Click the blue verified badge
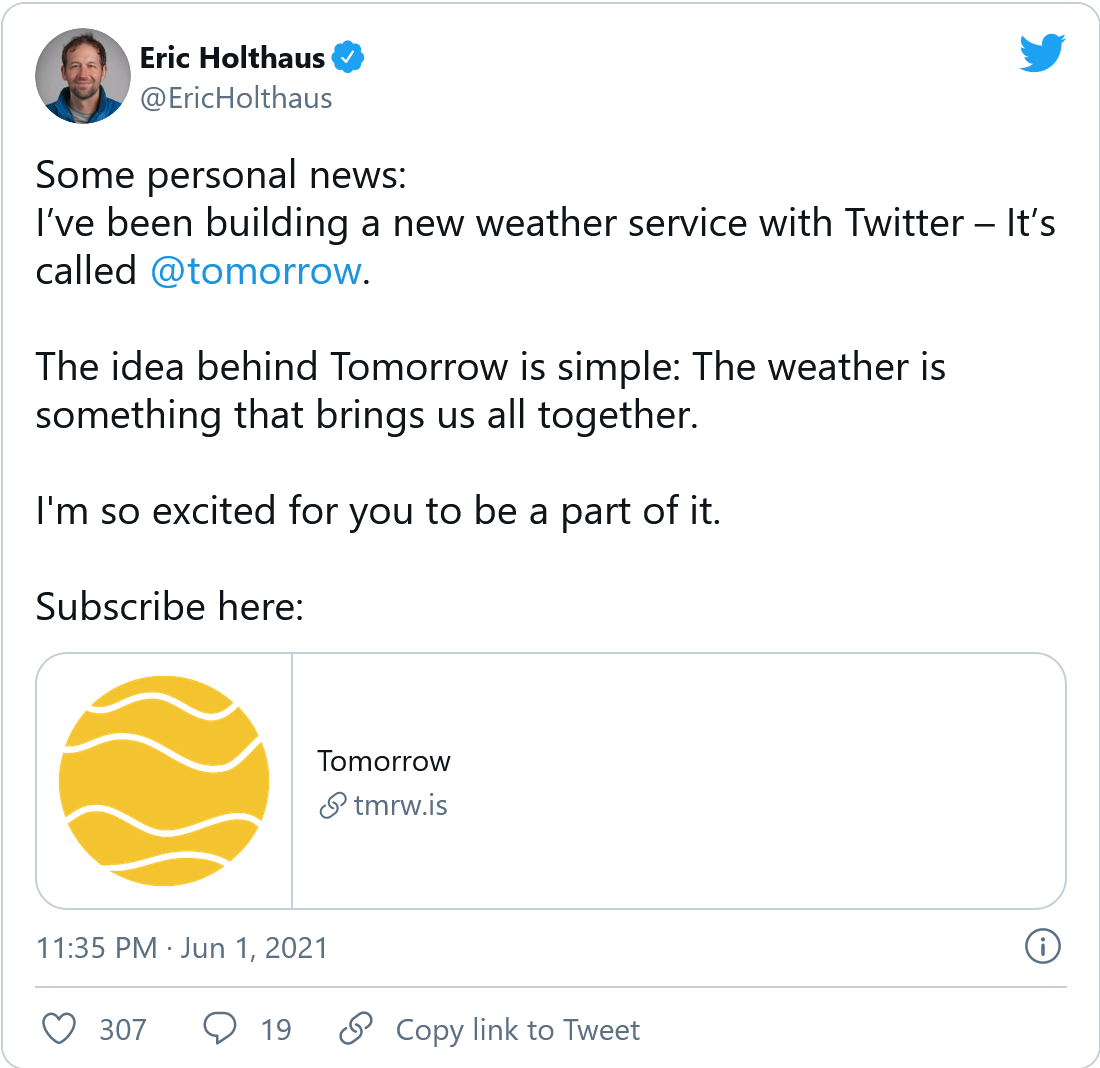This screenshot has width=1100, height=1068. point(347,58)
